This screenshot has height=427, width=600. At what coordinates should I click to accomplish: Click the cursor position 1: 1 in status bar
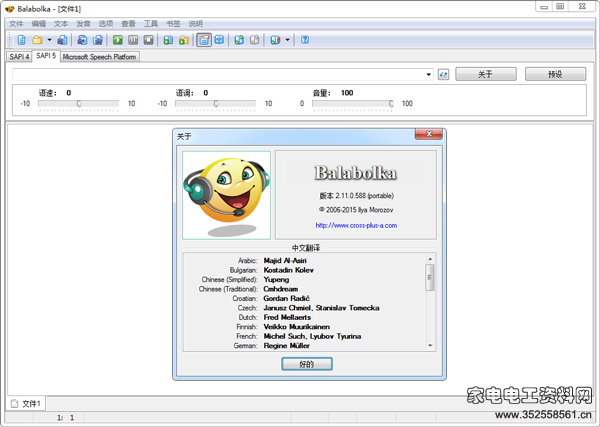65,417
